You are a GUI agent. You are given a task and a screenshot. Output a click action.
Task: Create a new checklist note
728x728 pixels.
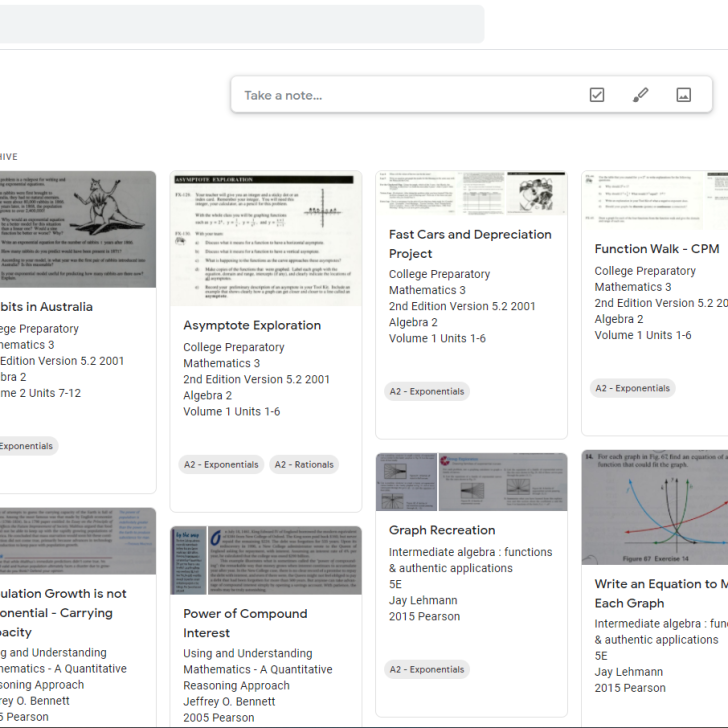597,95
